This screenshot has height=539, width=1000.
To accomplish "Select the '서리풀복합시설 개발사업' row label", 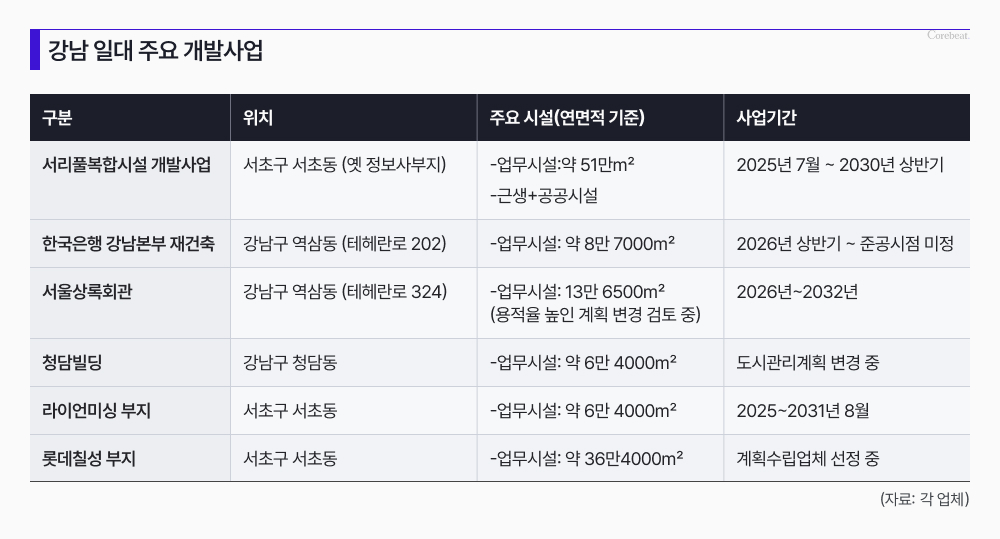I will (127, 165).
